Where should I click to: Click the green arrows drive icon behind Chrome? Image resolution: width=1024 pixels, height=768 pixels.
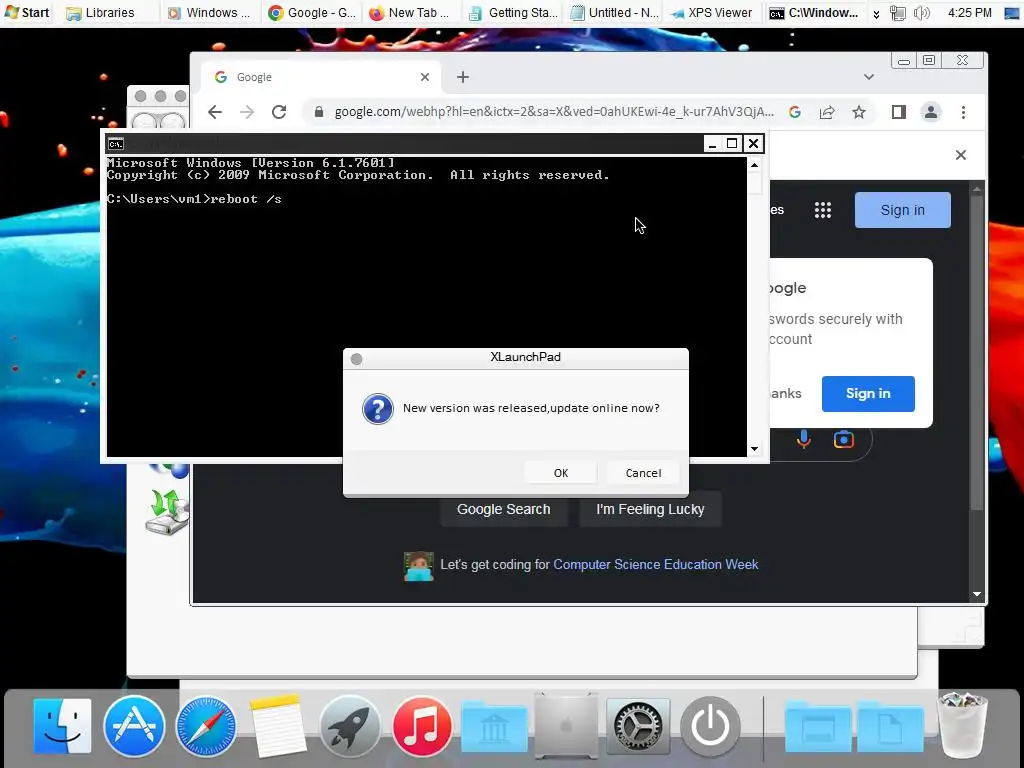[x=167, y=512]
